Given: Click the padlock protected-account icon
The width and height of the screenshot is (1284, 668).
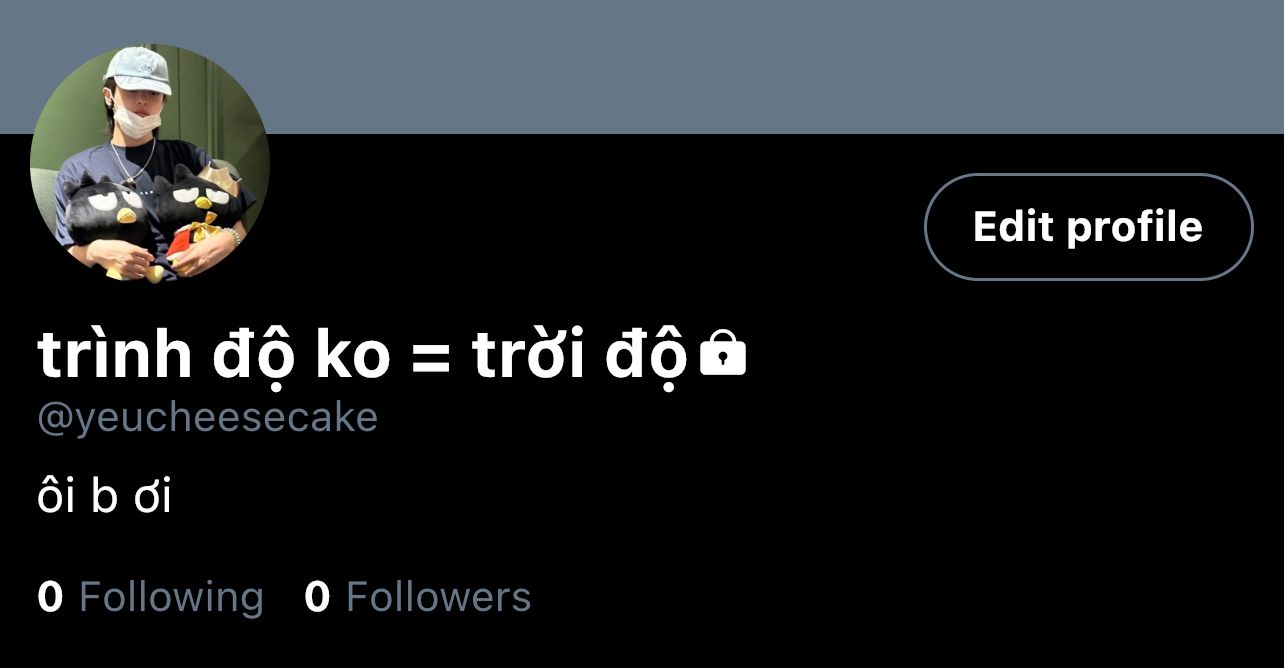Looking at the screenshot, I should [x=723, y=355].
